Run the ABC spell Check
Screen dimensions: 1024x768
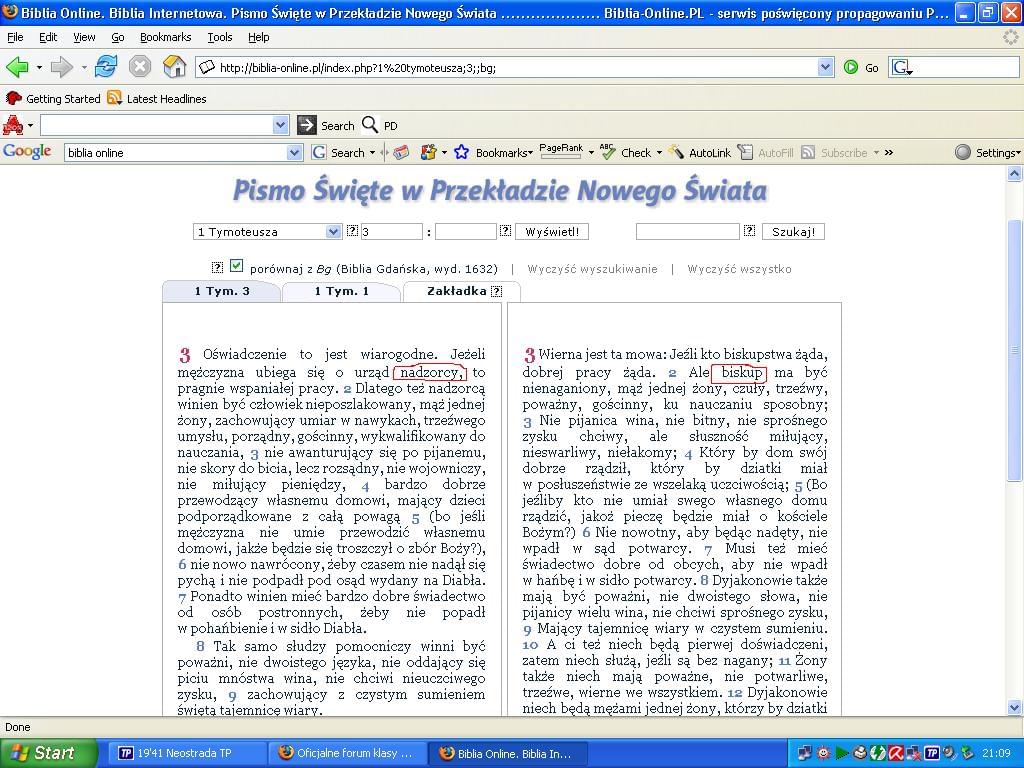[x=626, y=153]
